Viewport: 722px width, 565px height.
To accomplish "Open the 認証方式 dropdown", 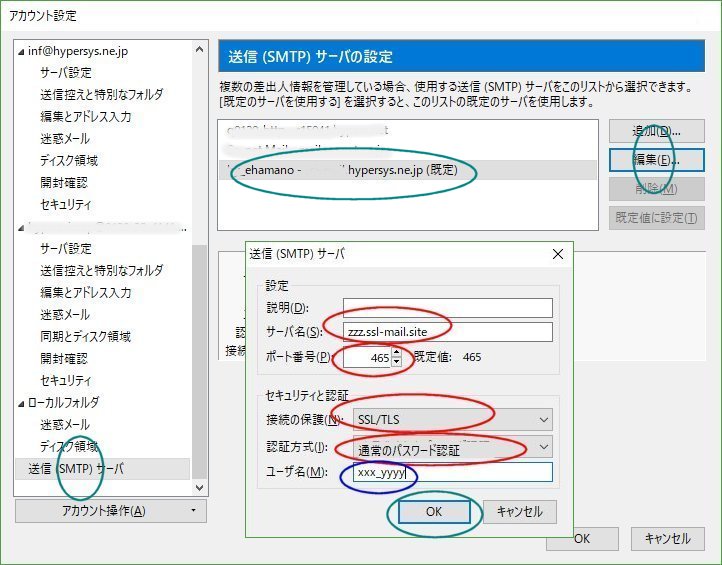I will click(x=447, y=447).
